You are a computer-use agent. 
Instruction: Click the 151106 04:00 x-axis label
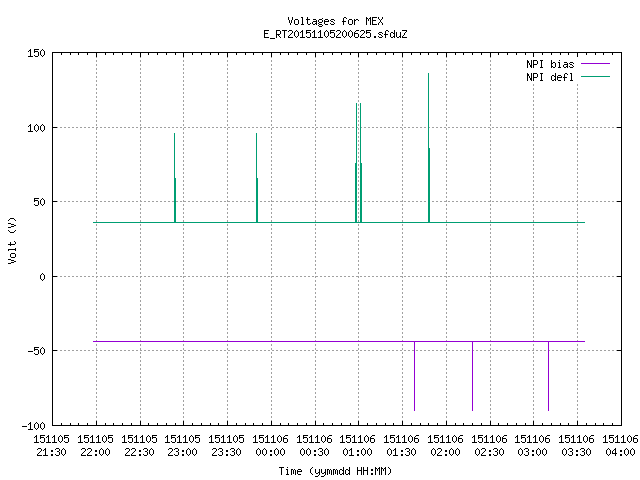click(620, 446)
